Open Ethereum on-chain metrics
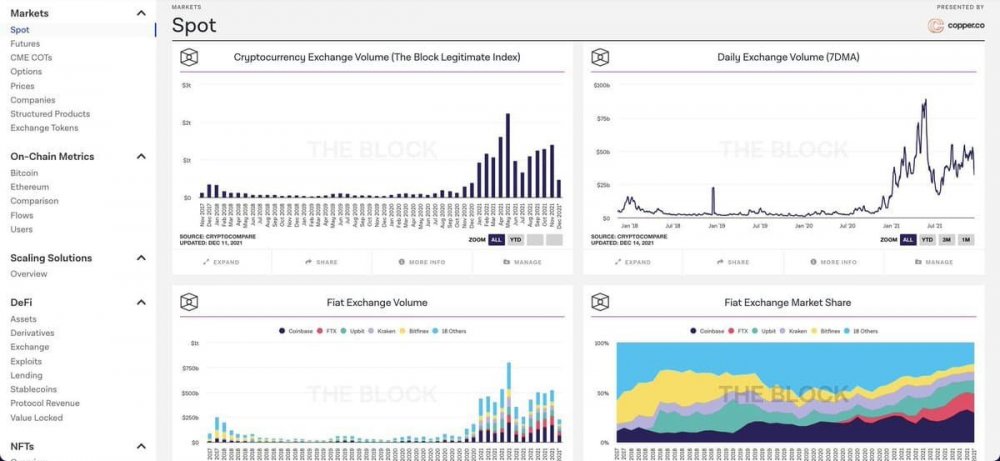 29,187
